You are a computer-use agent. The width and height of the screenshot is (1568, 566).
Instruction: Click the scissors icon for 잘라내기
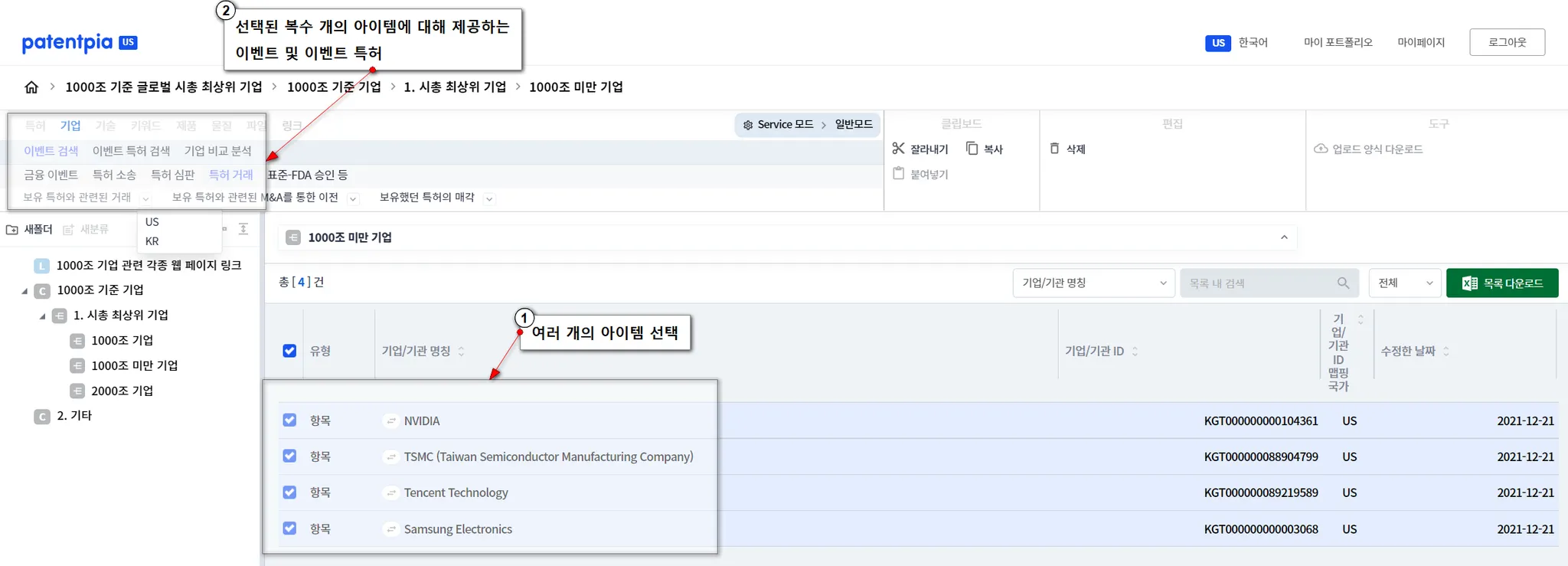coord(899,149)
